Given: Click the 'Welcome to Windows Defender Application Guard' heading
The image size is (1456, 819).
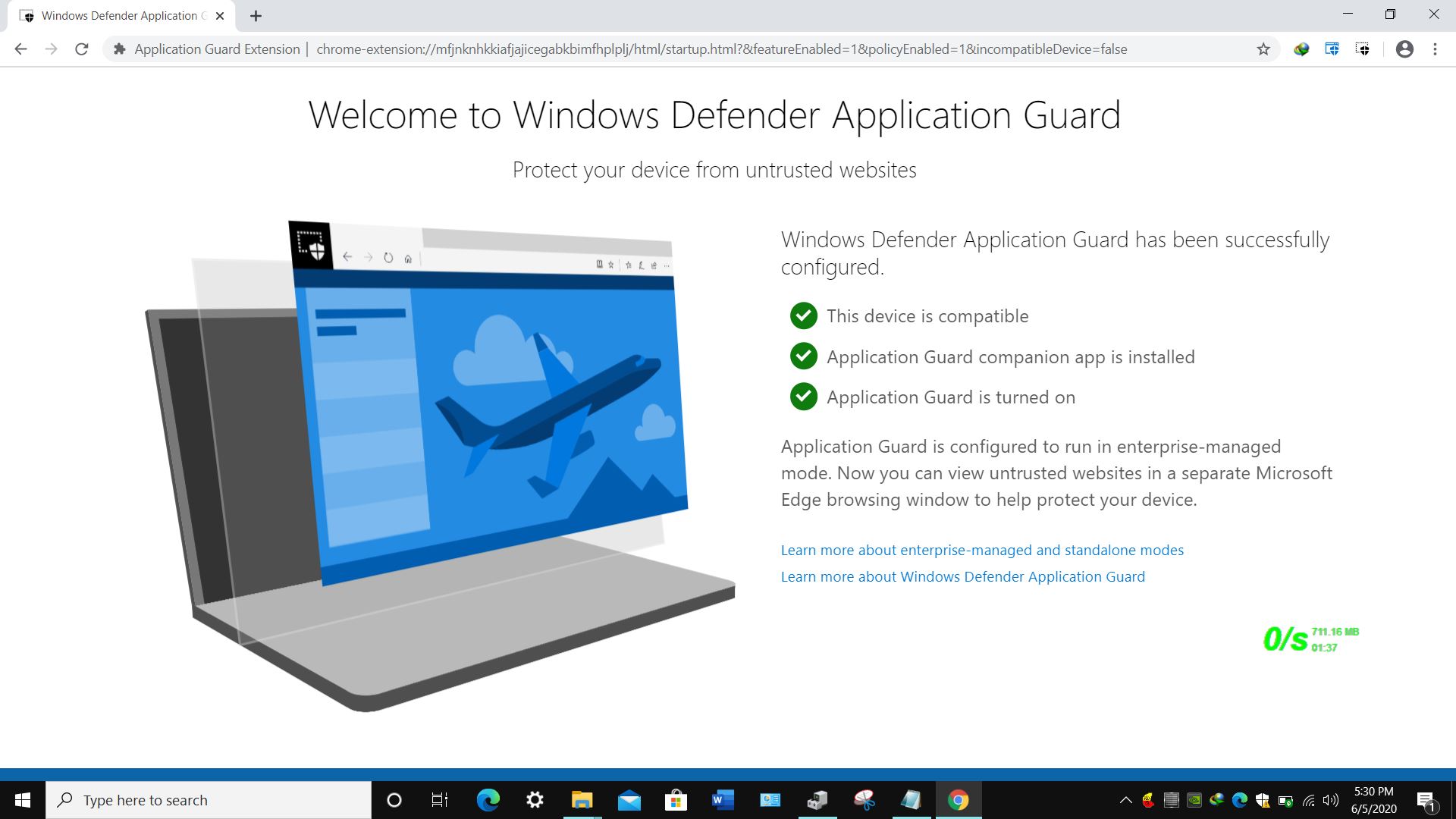Looking at the screenshot, I should pyautogui.click(x=714, y=116).
